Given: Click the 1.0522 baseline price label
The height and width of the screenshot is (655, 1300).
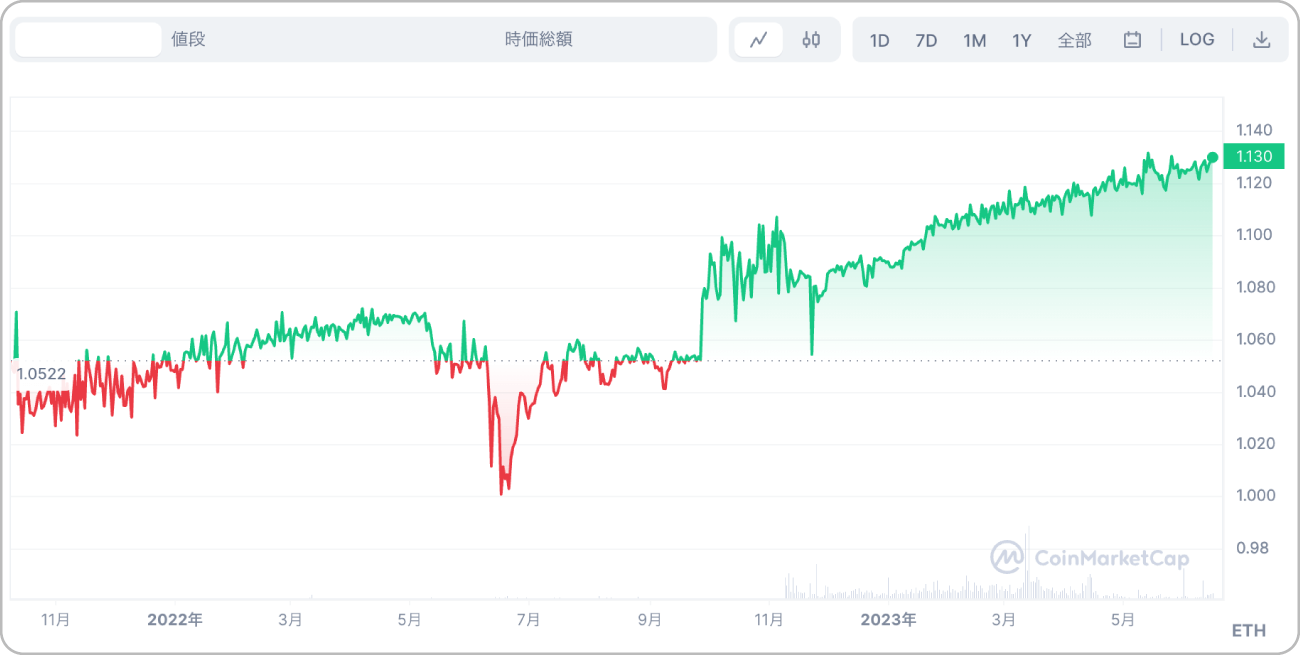Looking at the screenshot, I should pos(41,374).
